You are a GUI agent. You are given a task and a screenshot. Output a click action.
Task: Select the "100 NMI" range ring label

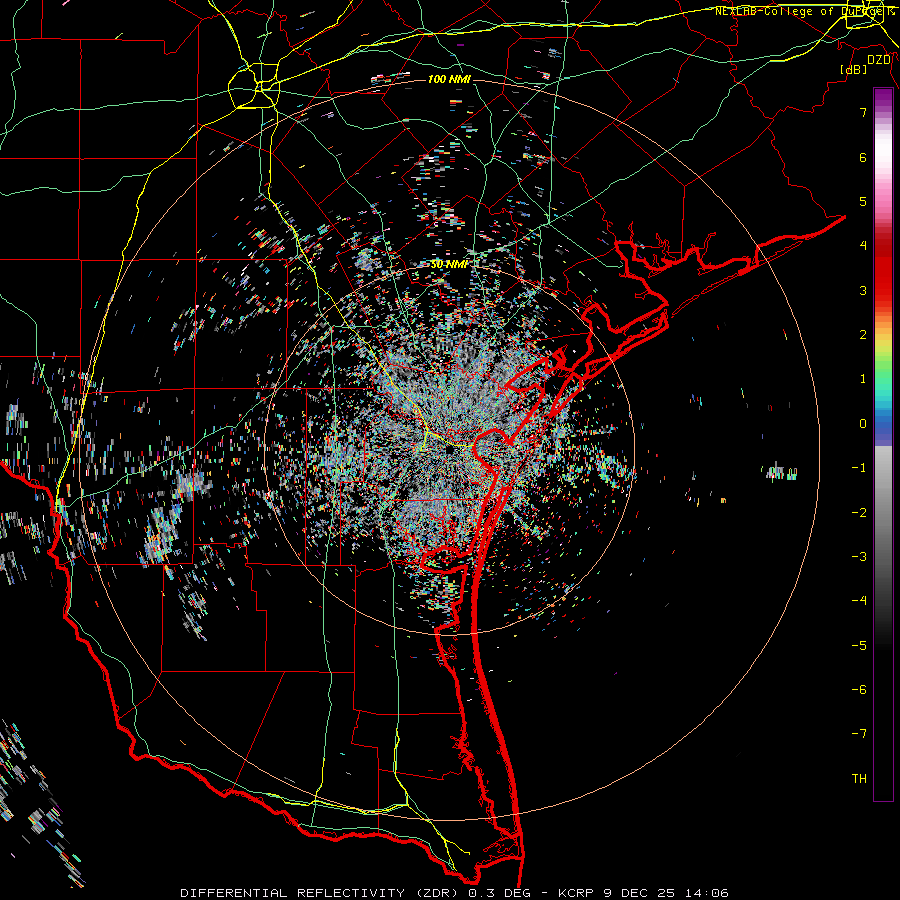pyautogui.click(x=449, y=79)
